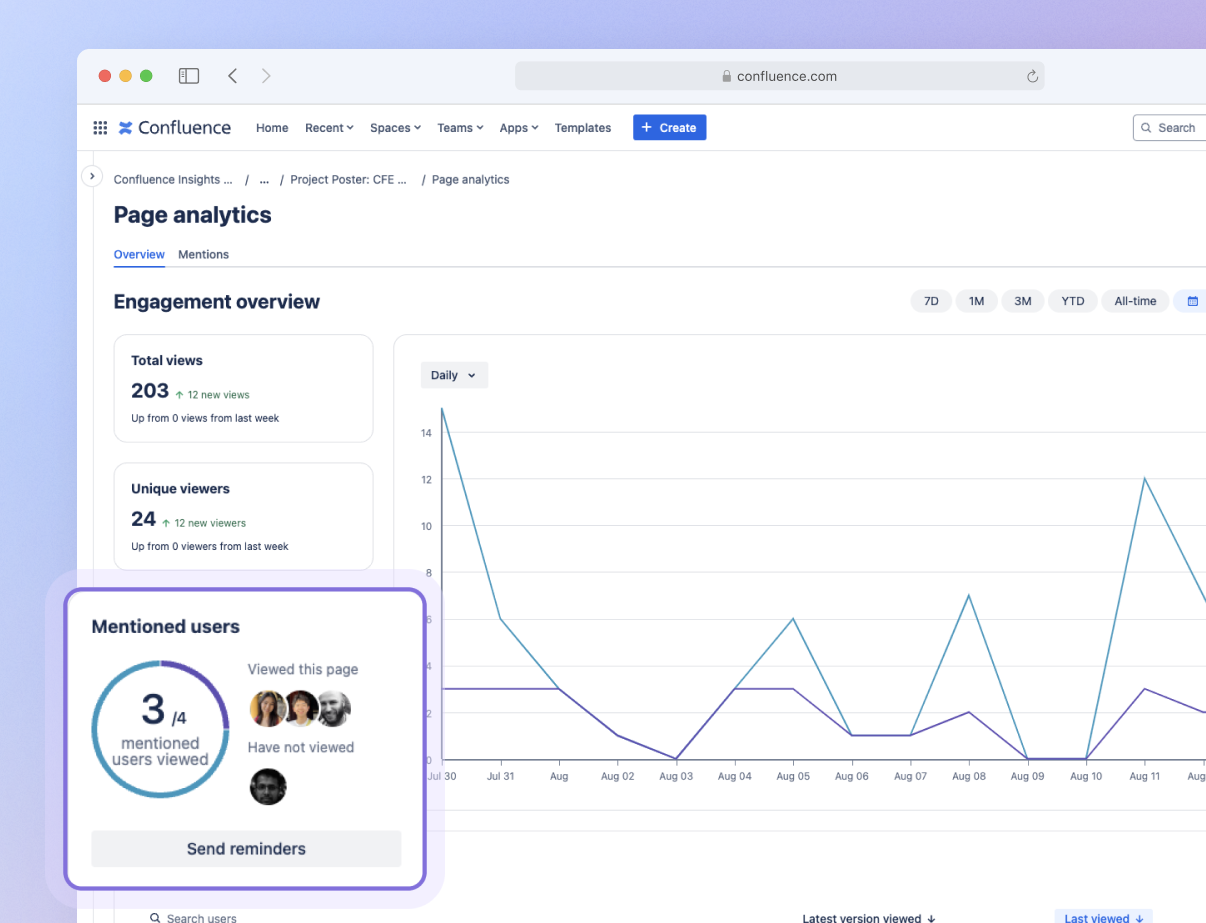Click the mentioned users progress ring
The width and height of the screenshot is (1206, 923).
point(160,729)
